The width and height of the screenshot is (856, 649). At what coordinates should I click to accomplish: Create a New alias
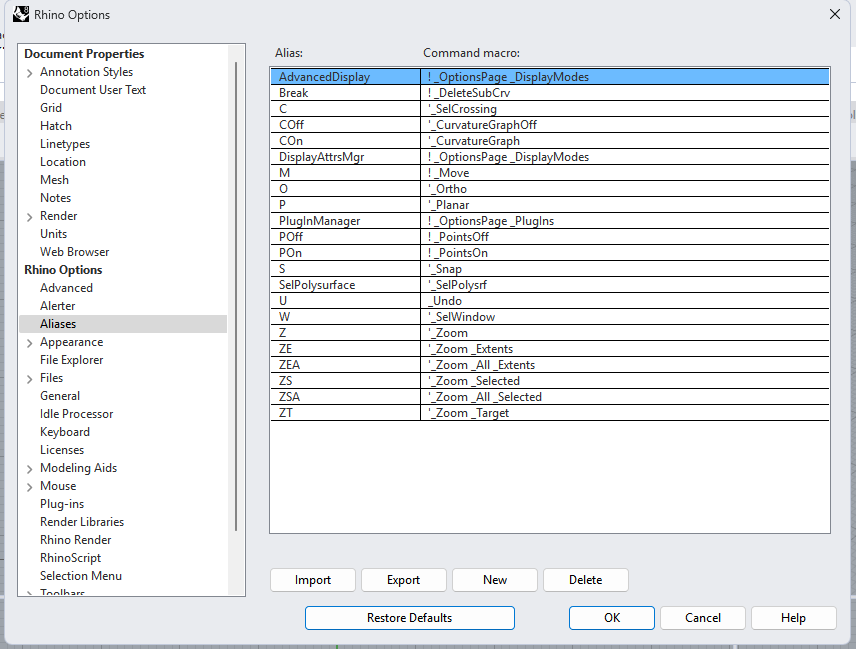pos(494,580)
